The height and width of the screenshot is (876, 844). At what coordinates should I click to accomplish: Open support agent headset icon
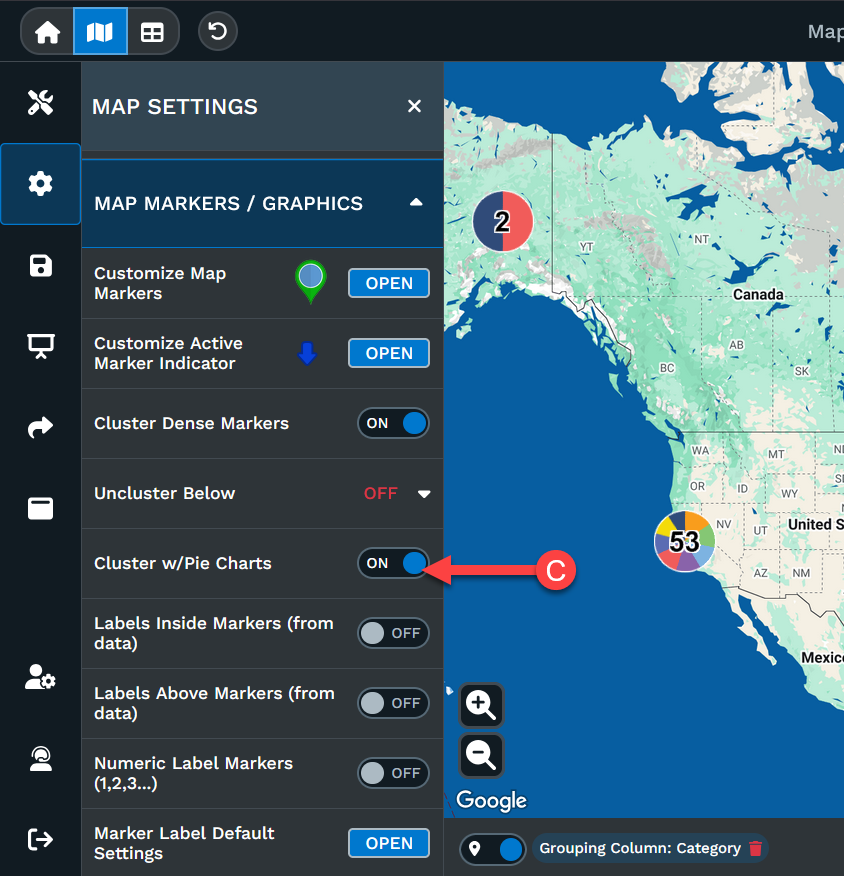click(x=40, y=759)
